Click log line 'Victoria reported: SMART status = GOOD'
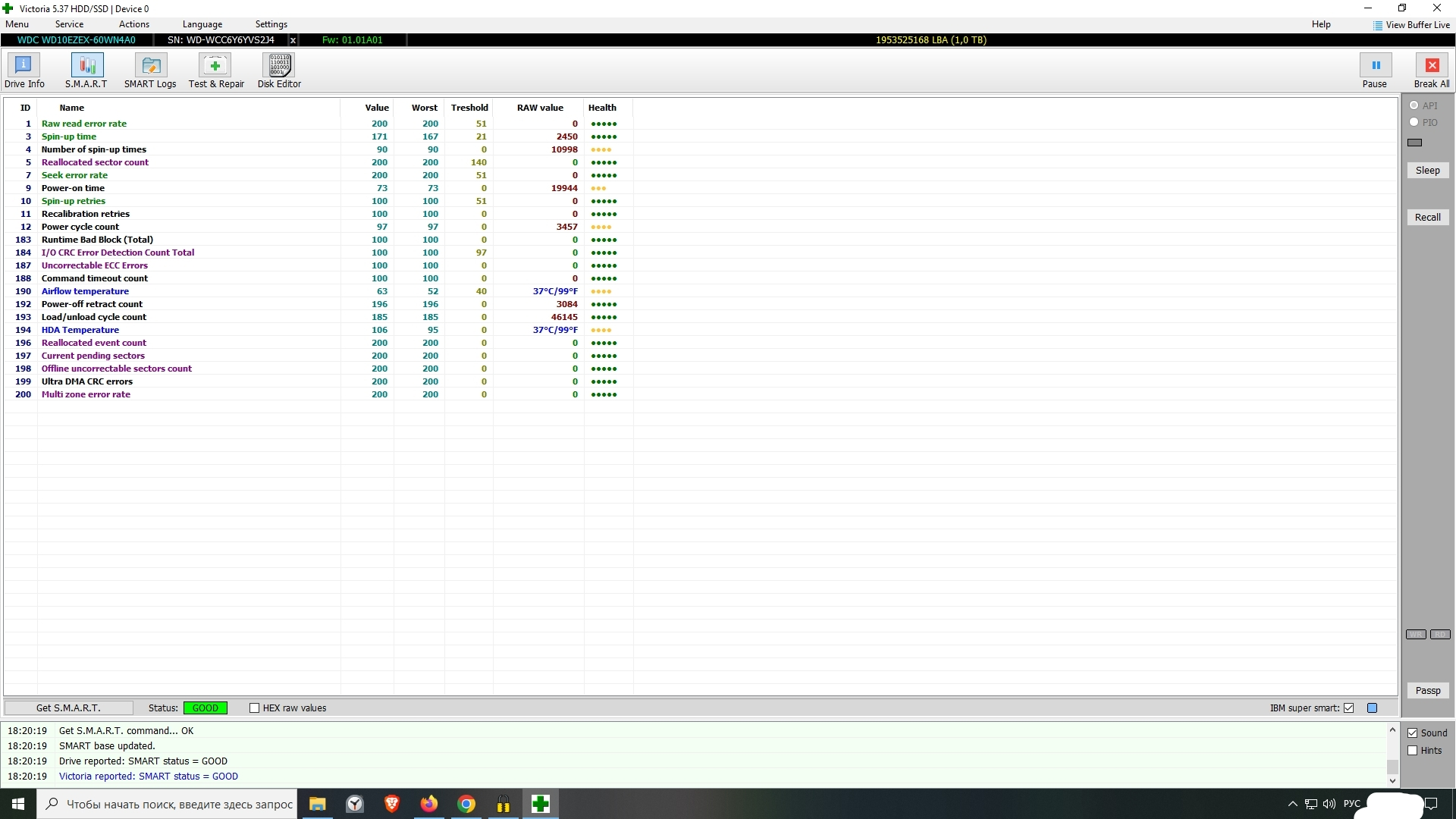The width and height of the screenshot is (1456, 819). point(149,777)
